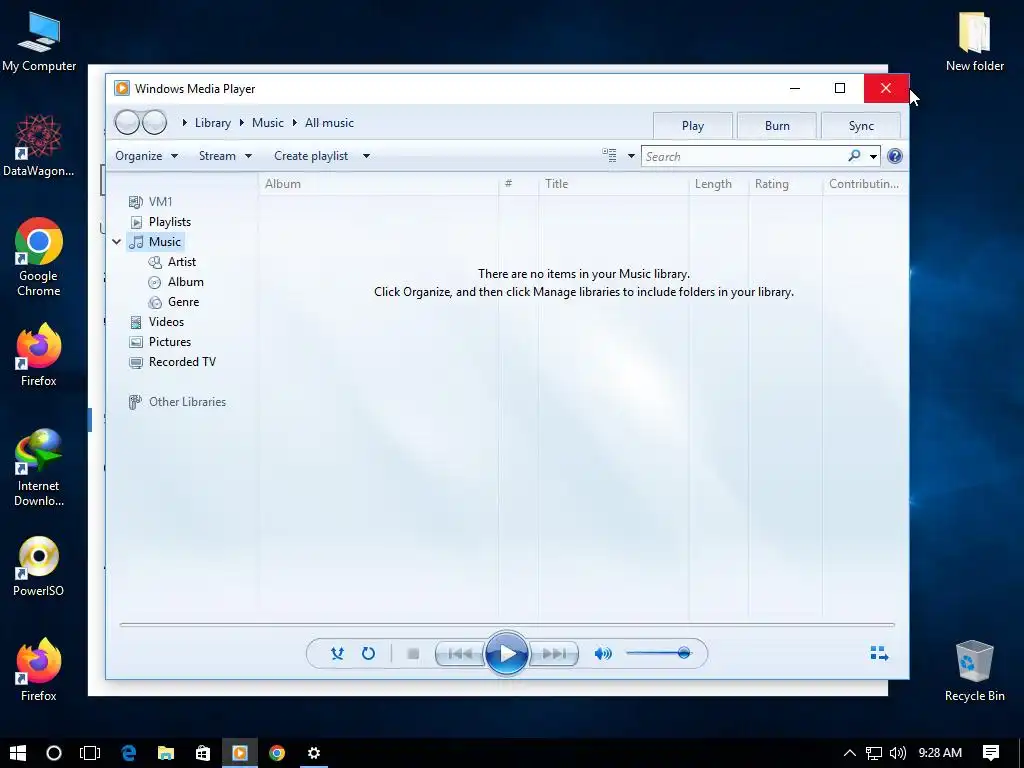Expand the Create playlist dropdown arrow
This screenshot has width=1024, height=768.
click(x=366, y=156)
